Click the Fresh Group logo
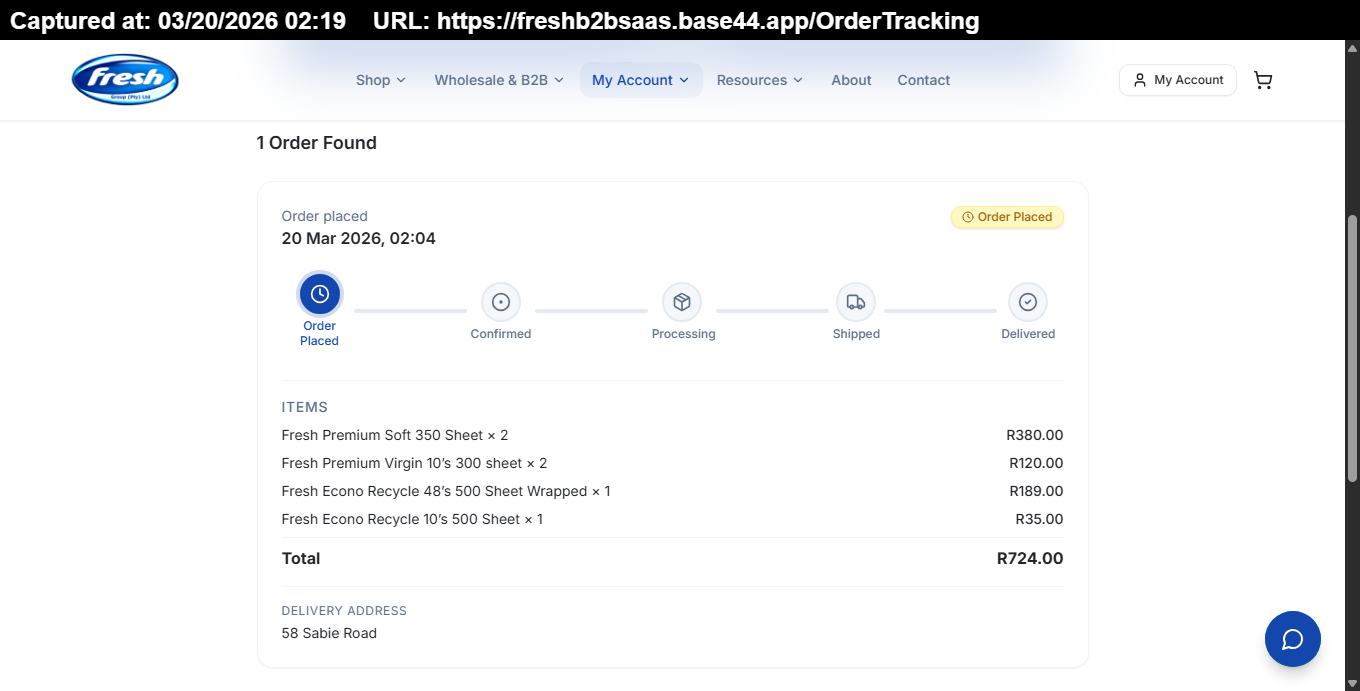 (x=125, y=79)
